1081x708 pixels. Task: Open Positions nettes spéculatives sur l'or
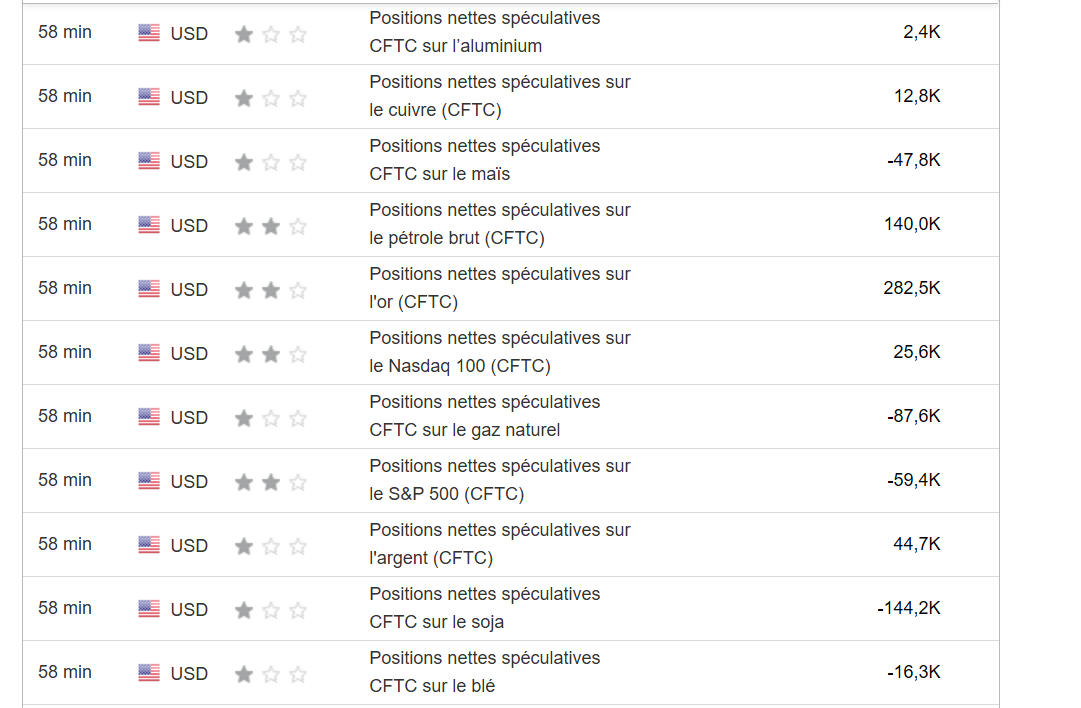pos(500,288)
